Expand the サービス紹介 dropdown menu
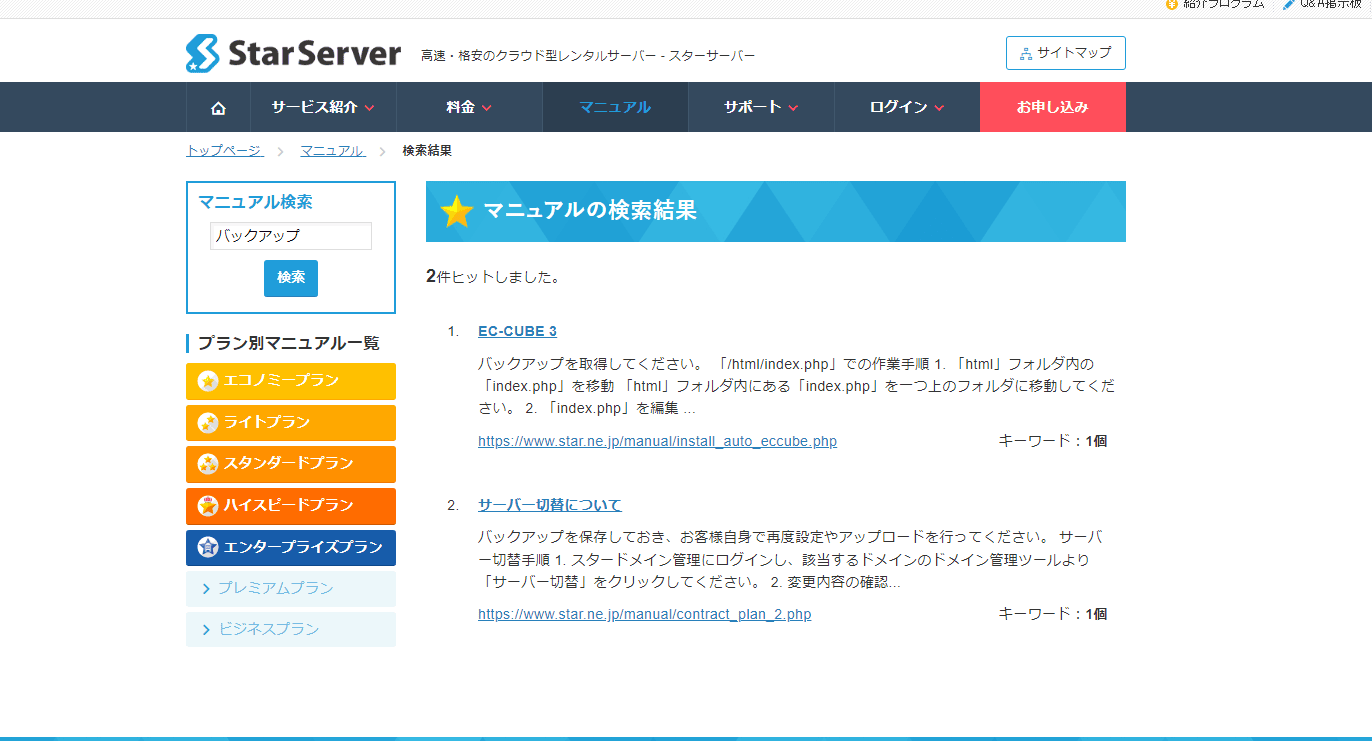The image size is (1372, 741). point(322,108)
